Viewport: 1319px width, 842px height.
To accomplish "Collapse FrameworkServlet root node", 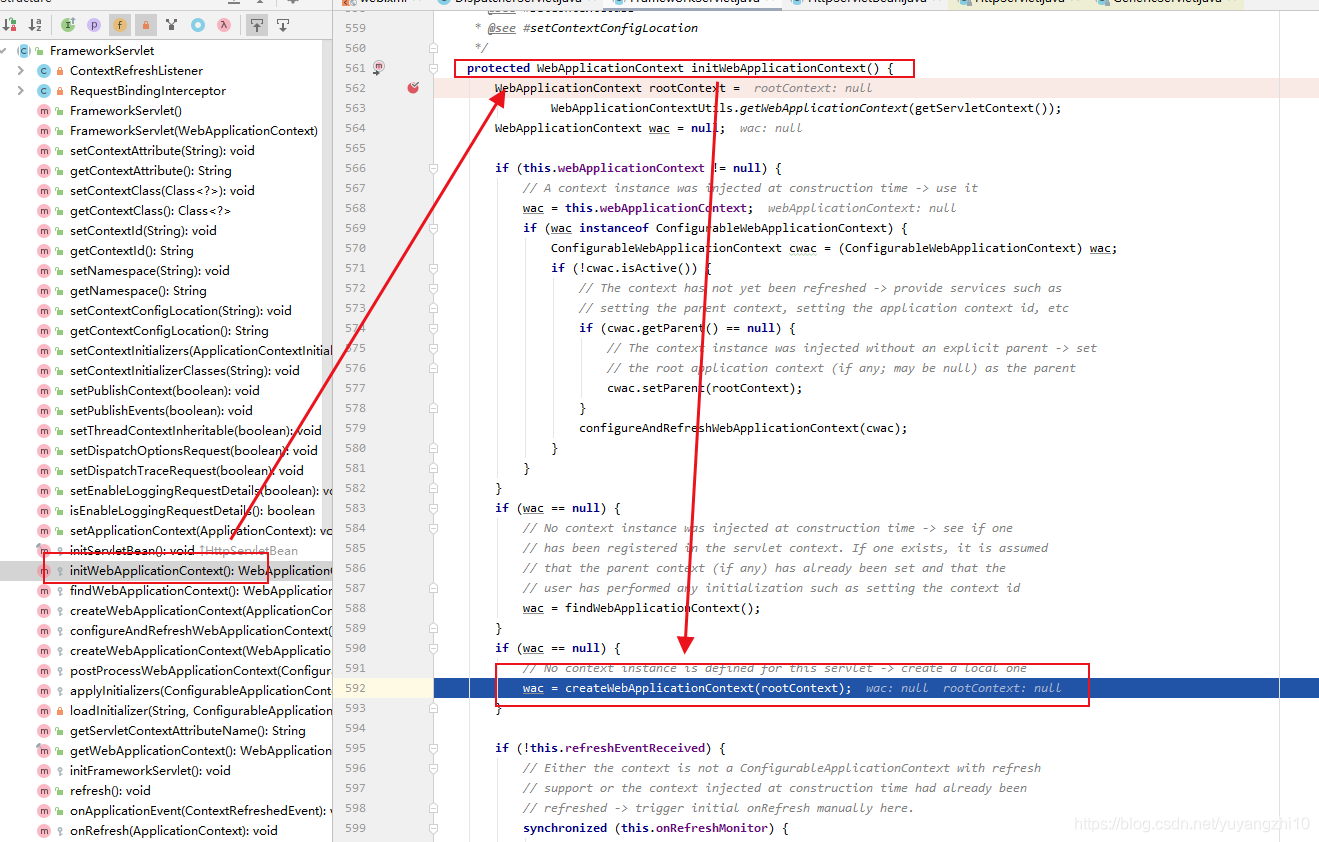I will (x=4, y=51).
